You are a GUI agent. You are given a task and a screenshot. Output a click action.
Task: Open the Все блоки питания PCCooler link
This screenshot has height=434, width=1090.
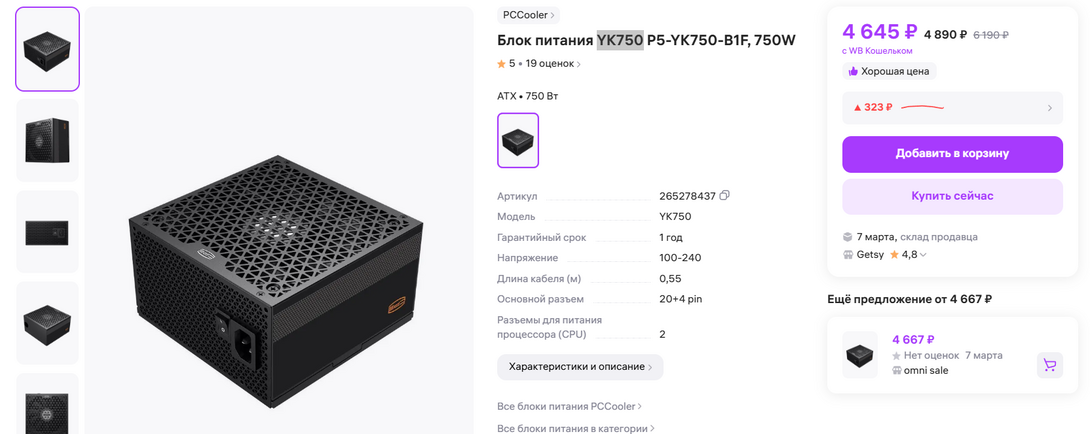[x=569, y=406]
